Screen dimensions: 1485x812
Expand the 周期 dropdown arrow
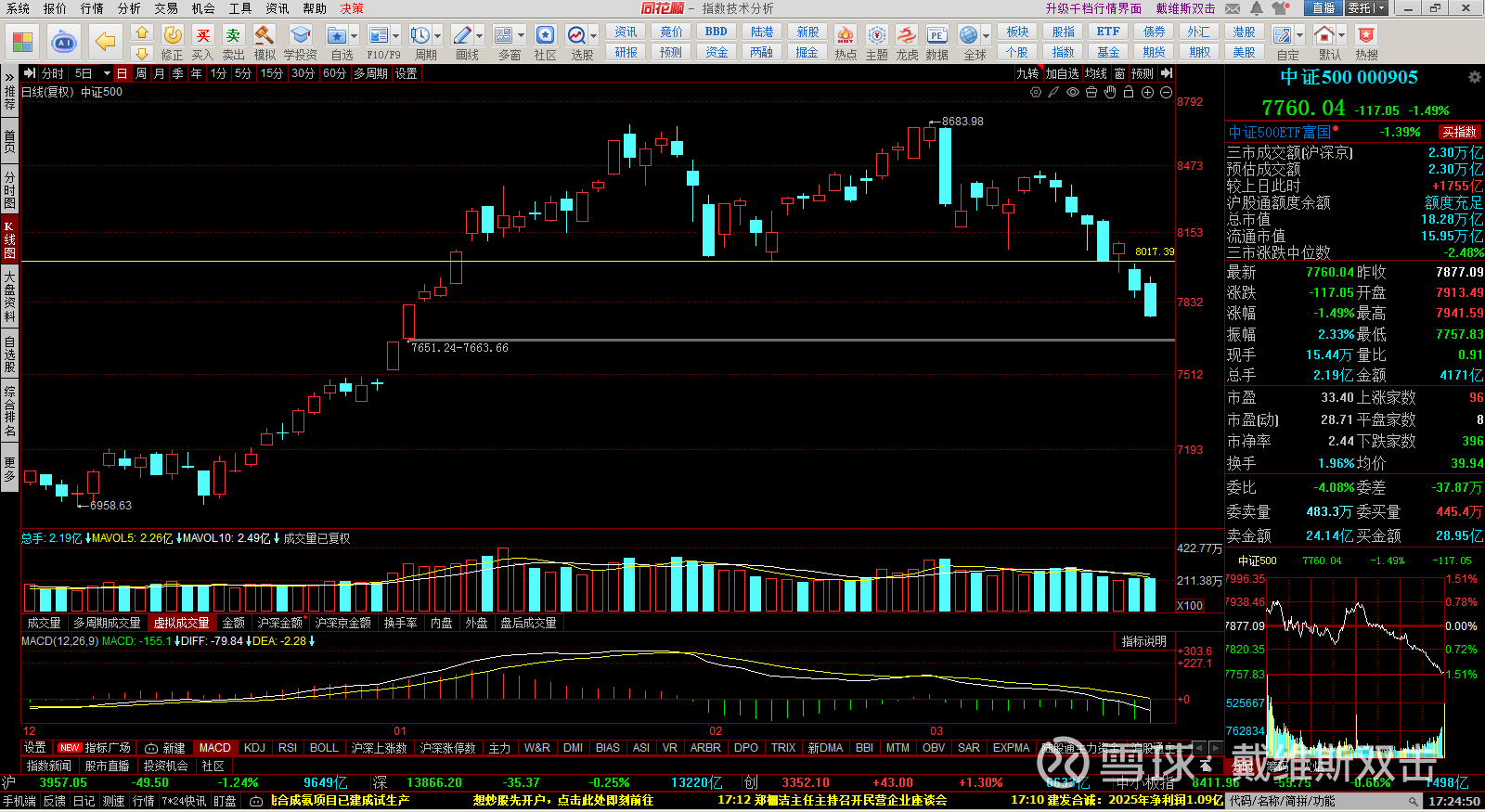(438, 36)
